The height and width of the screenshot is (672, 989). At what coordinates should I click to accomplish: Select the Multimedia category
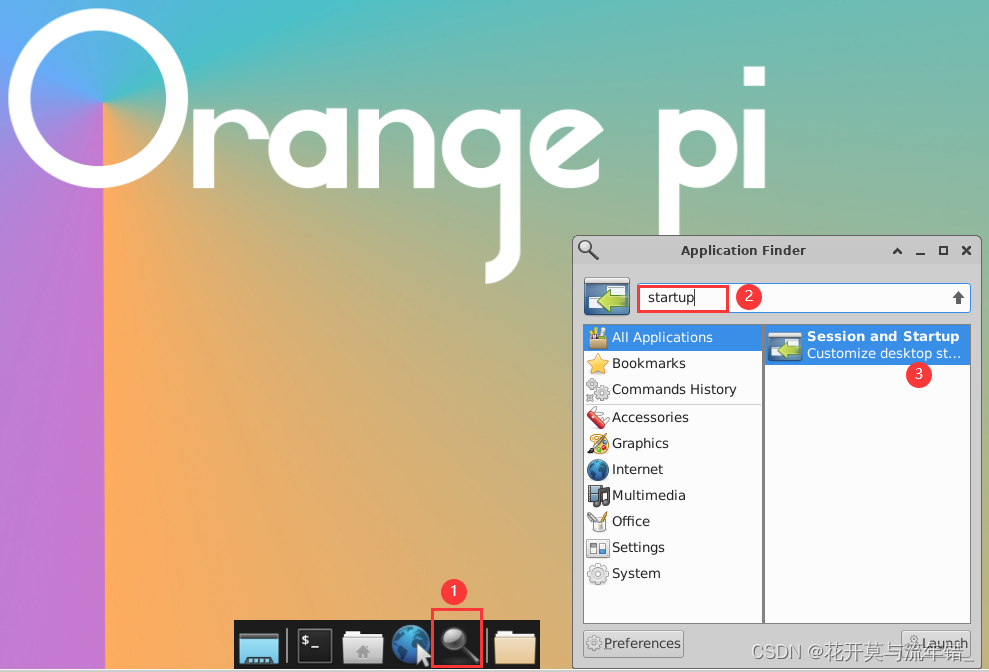tap(673, 495)
